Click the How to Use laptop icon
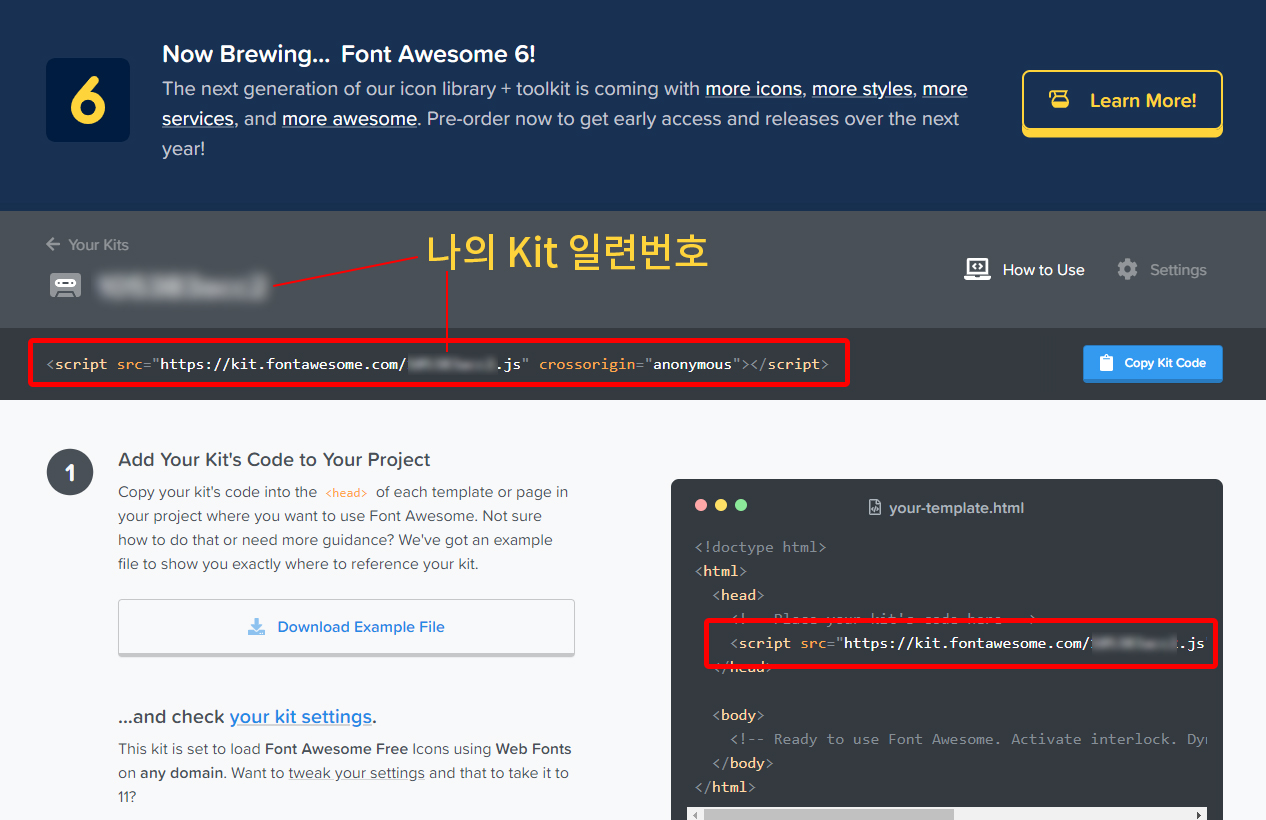The image size is (1266, 820). 977,269
